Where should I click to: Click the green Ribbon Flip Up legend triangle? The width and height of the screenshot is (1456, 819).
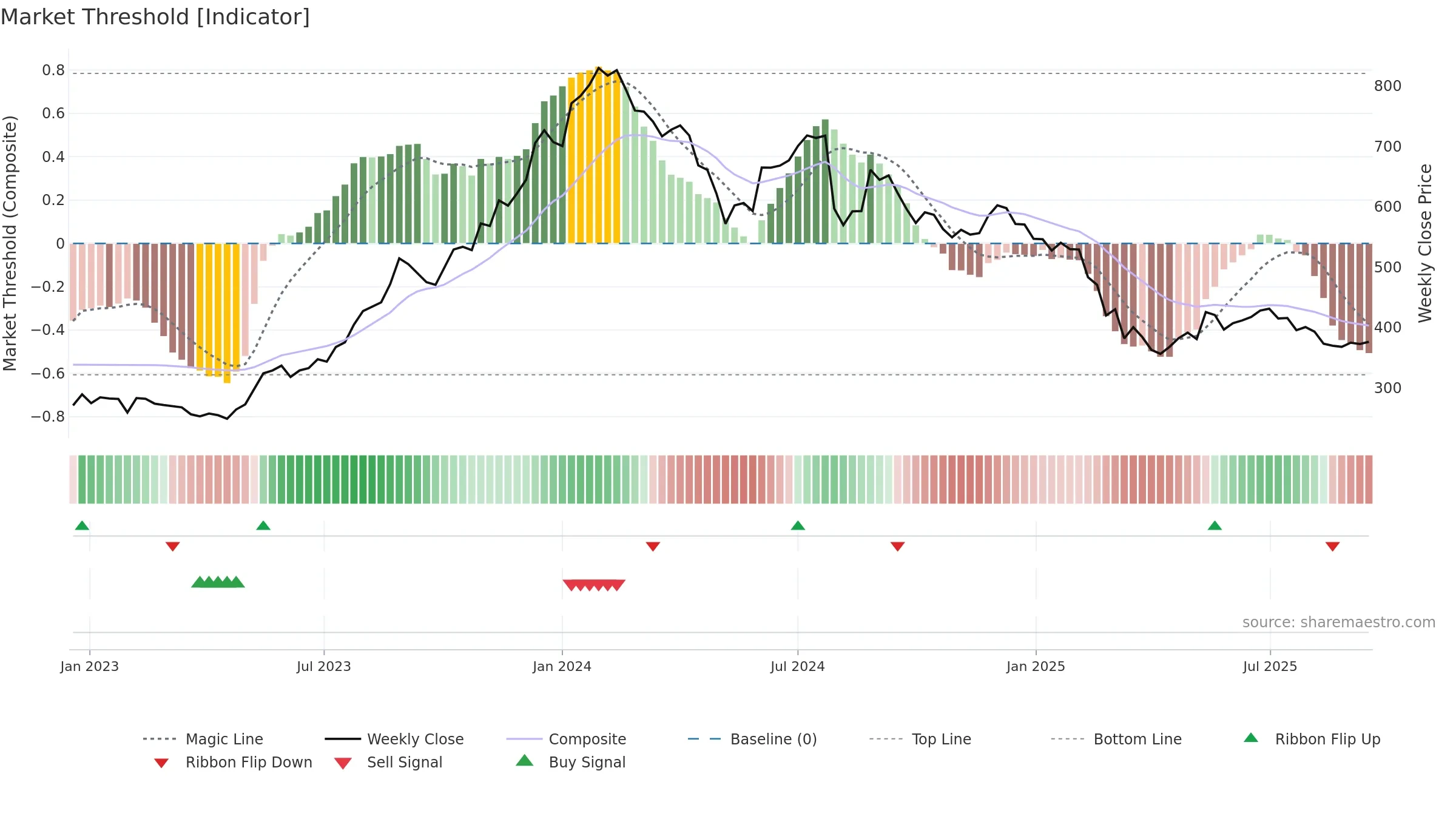(1251, 738)
